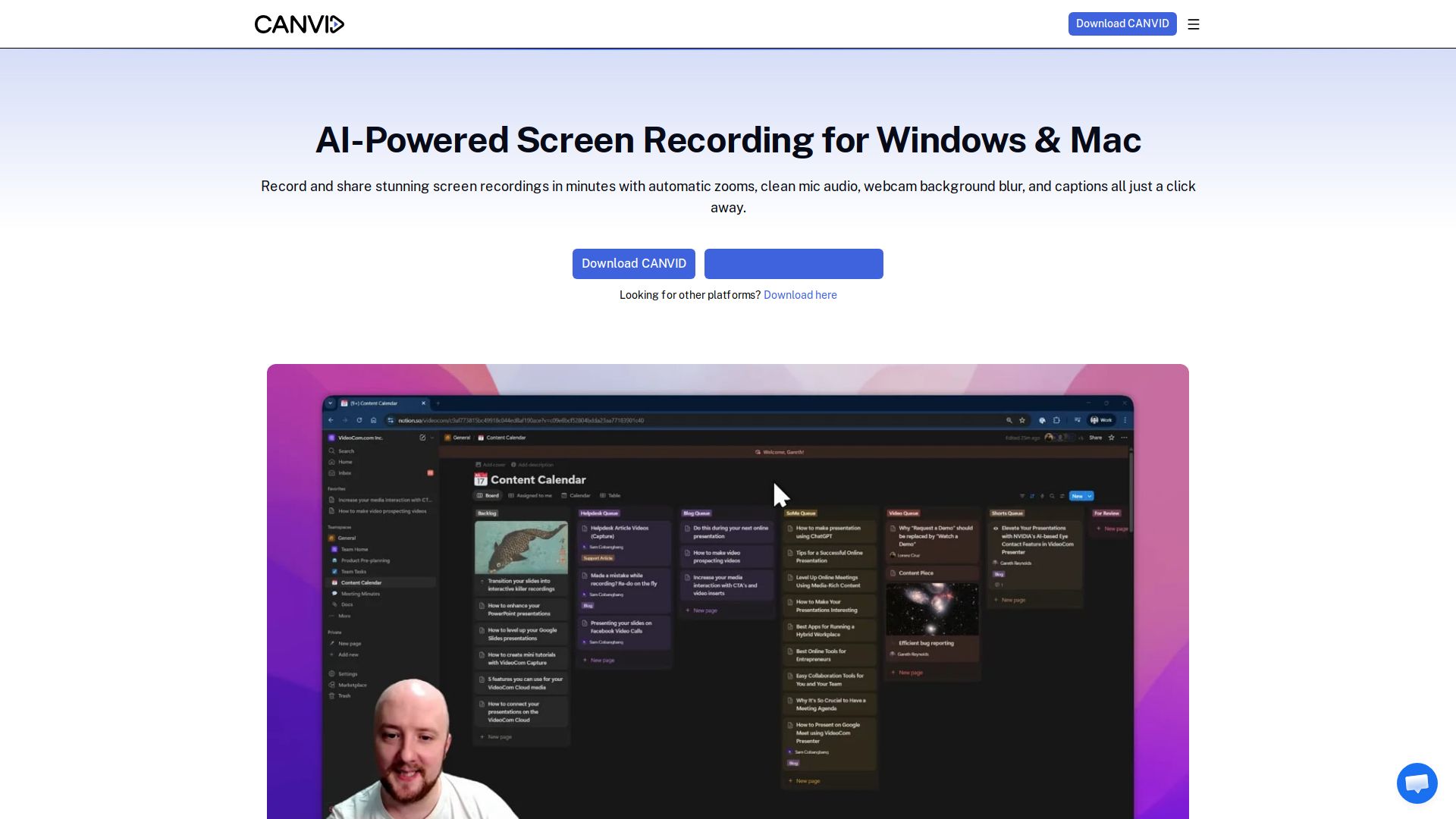Click the CANVID logo in the header
This screenshot has width=1456, height=819.
(300, 24)
